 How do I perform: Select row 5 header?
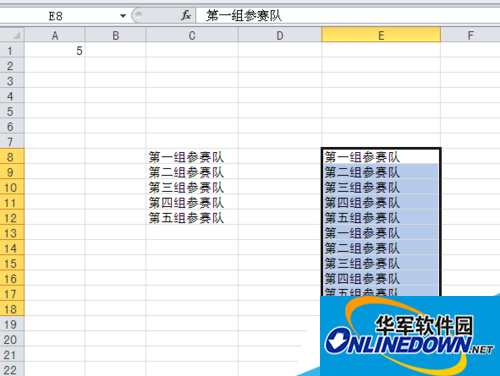(12, 111)
